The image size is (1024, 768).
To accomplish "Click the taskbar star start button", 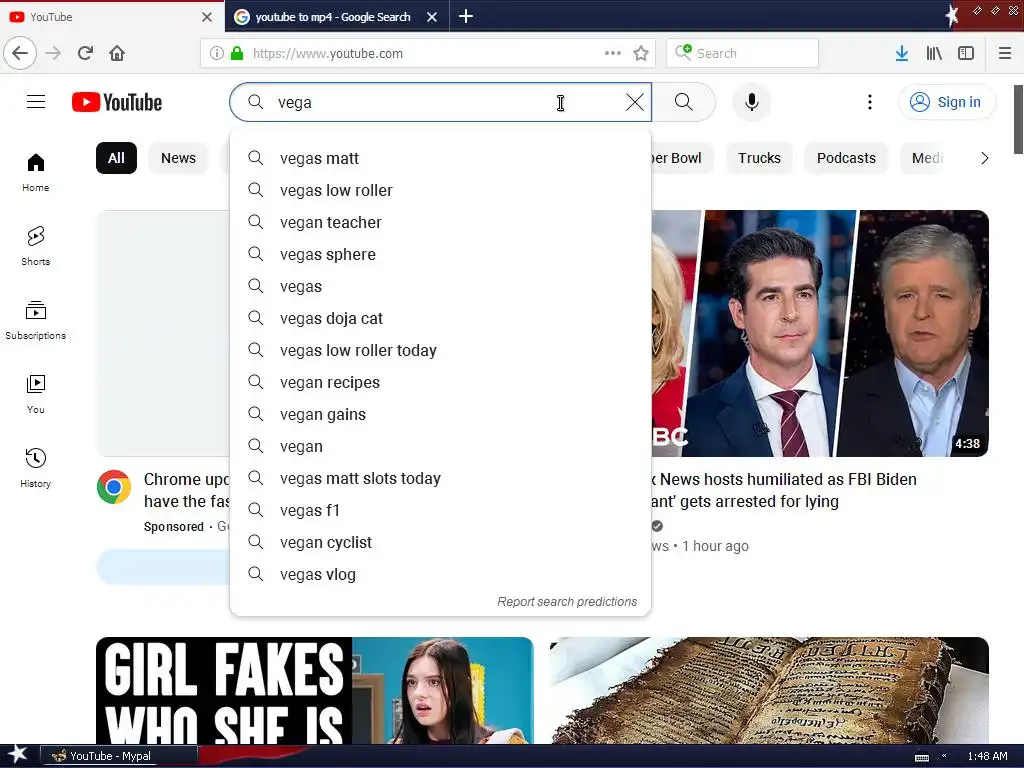I will pyautogui.click(x=17, y=755).
